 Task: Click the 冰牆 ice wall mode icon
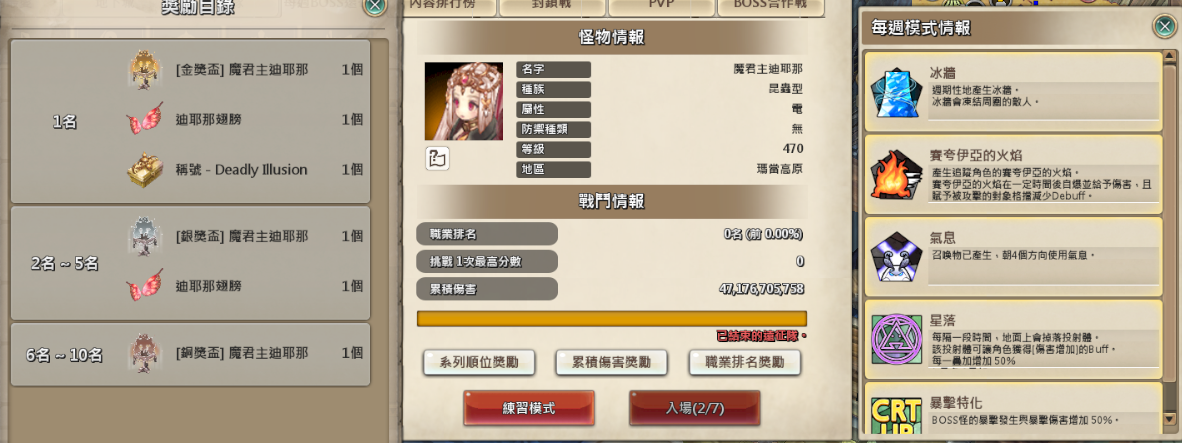896,93
